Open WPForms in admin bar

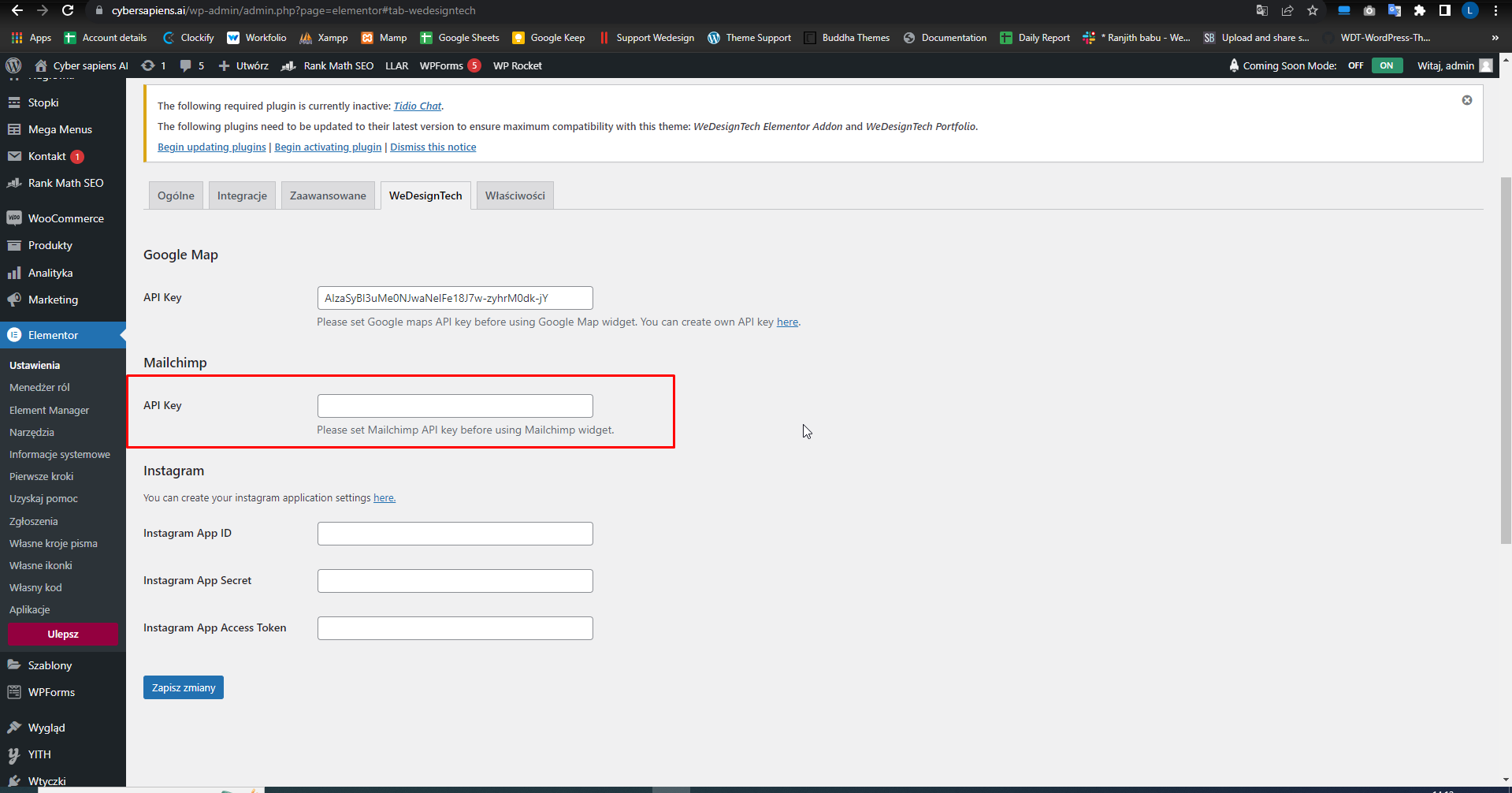[x=450, y=65]
